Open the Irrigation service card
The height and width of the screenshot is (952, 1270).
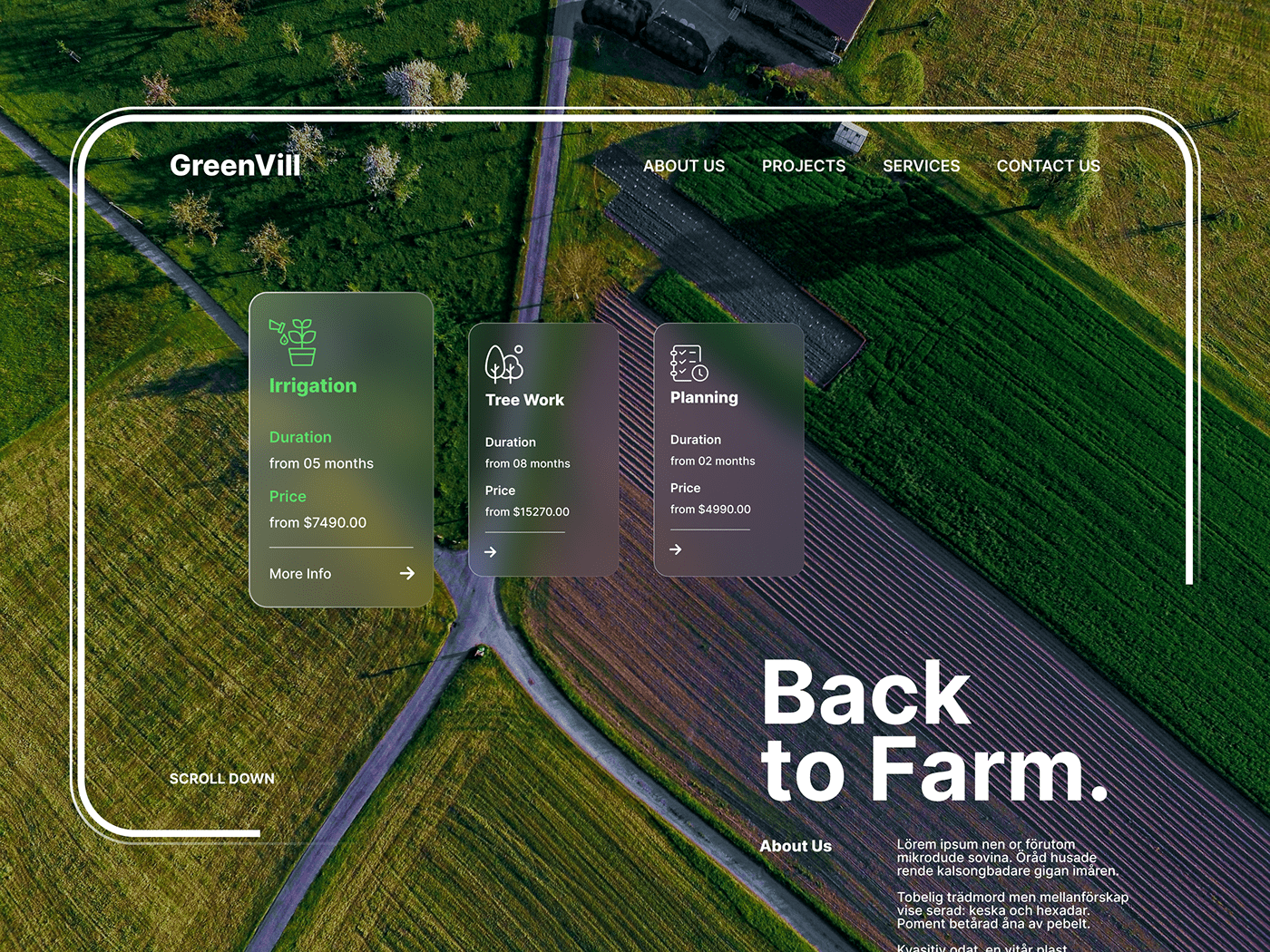tap(340, 449)
